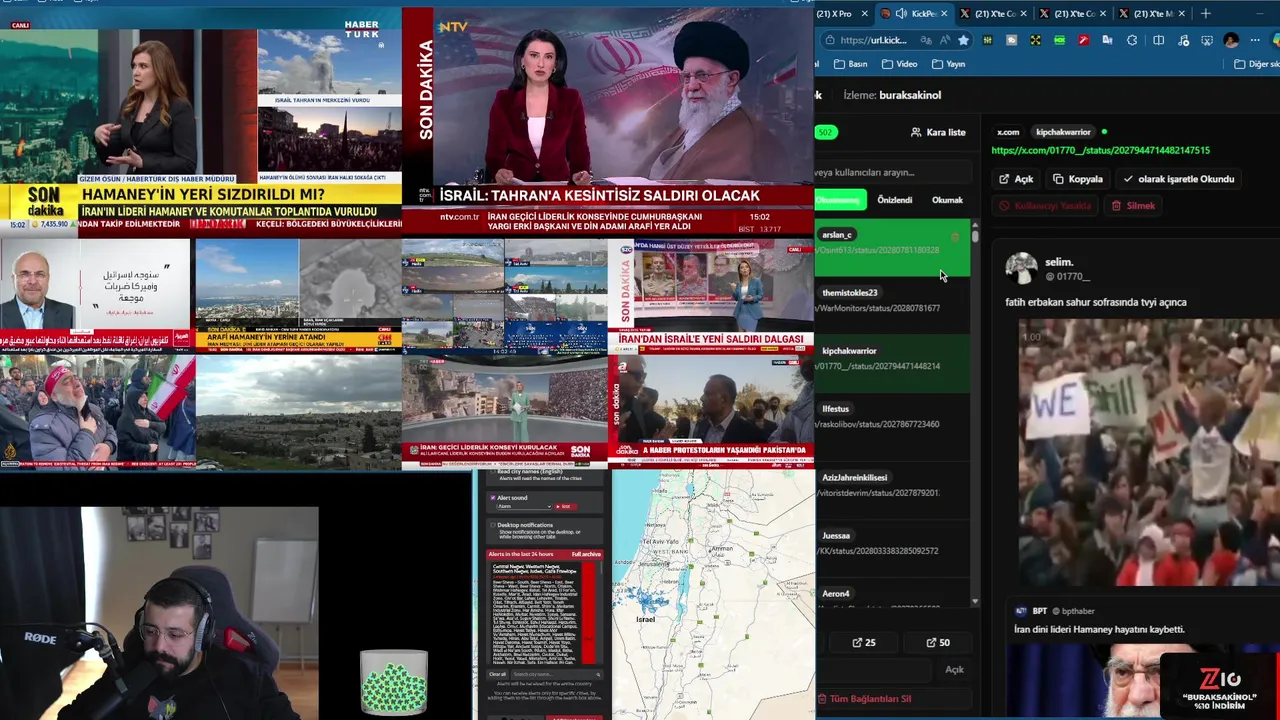The width and height of the screenshot is (1280, 720).
Task: Open the Full archive link
Action: (x=586, y=554)
